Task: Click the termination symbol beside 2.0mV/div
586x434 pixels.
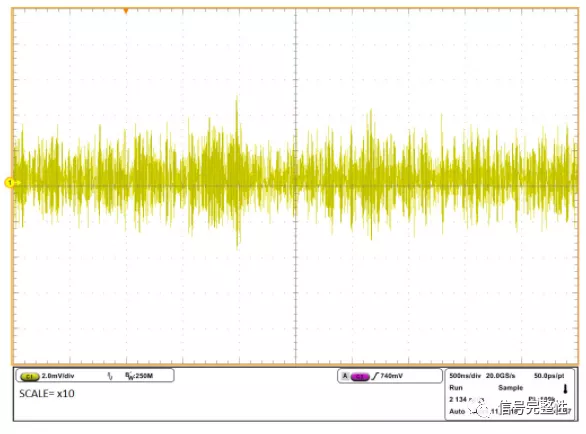Action: coord(110,376)
